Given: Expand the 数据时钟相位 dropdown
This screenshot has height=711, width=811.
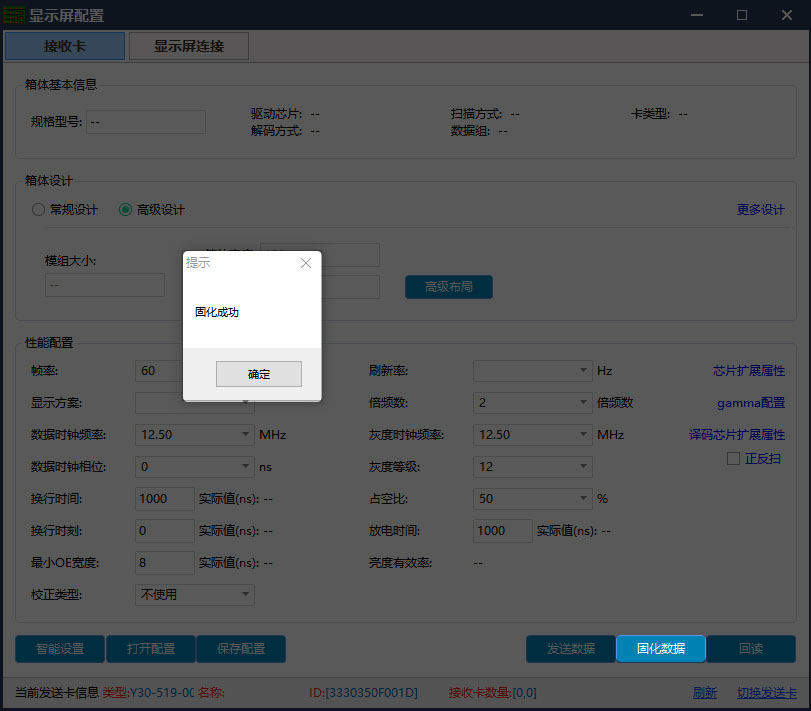Looking at the screenshot, I should 194,467.
